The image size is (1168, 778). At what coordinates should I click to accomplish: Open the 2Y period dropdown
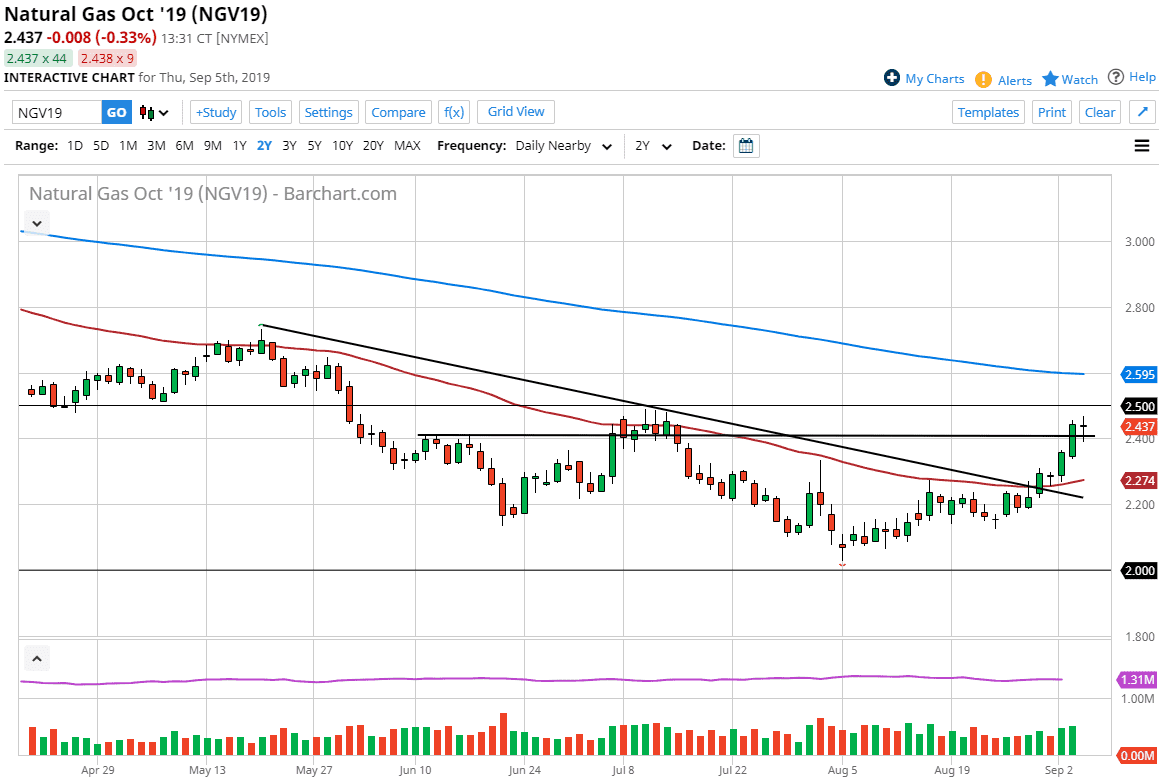pos(654,146)
